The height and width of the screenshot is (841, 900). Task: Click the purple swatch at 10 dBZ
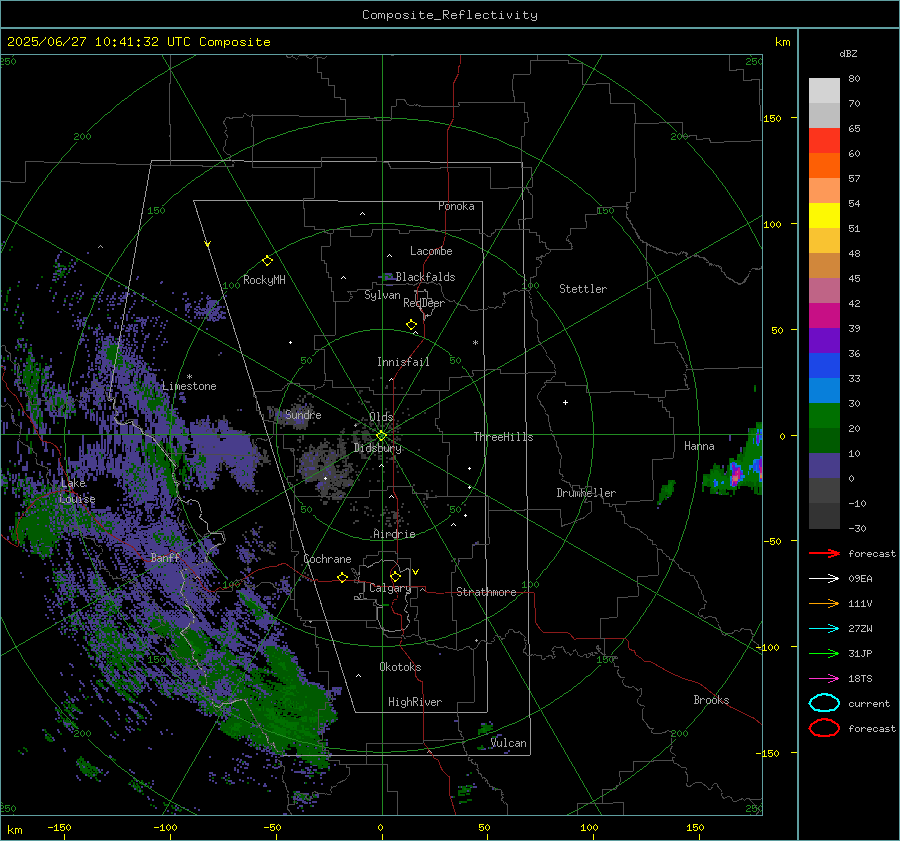(x=824, y=465)
